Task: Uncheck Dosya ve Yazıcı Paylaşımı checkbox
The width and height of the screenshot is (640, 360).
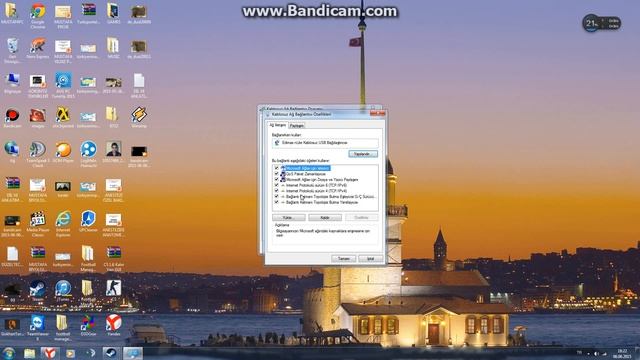Action: point(276,180)
